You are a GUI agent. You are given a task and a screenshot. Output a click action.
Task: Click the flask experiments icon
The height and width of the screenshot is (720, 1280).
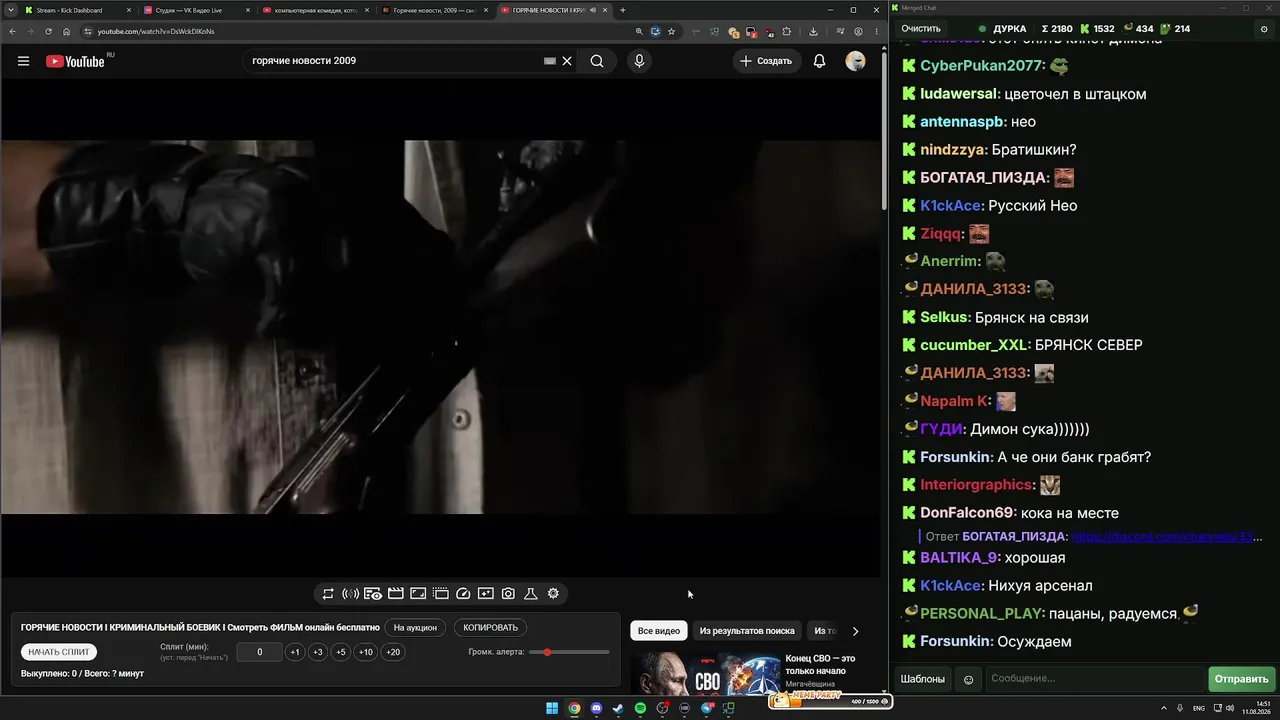coord(531,594)
